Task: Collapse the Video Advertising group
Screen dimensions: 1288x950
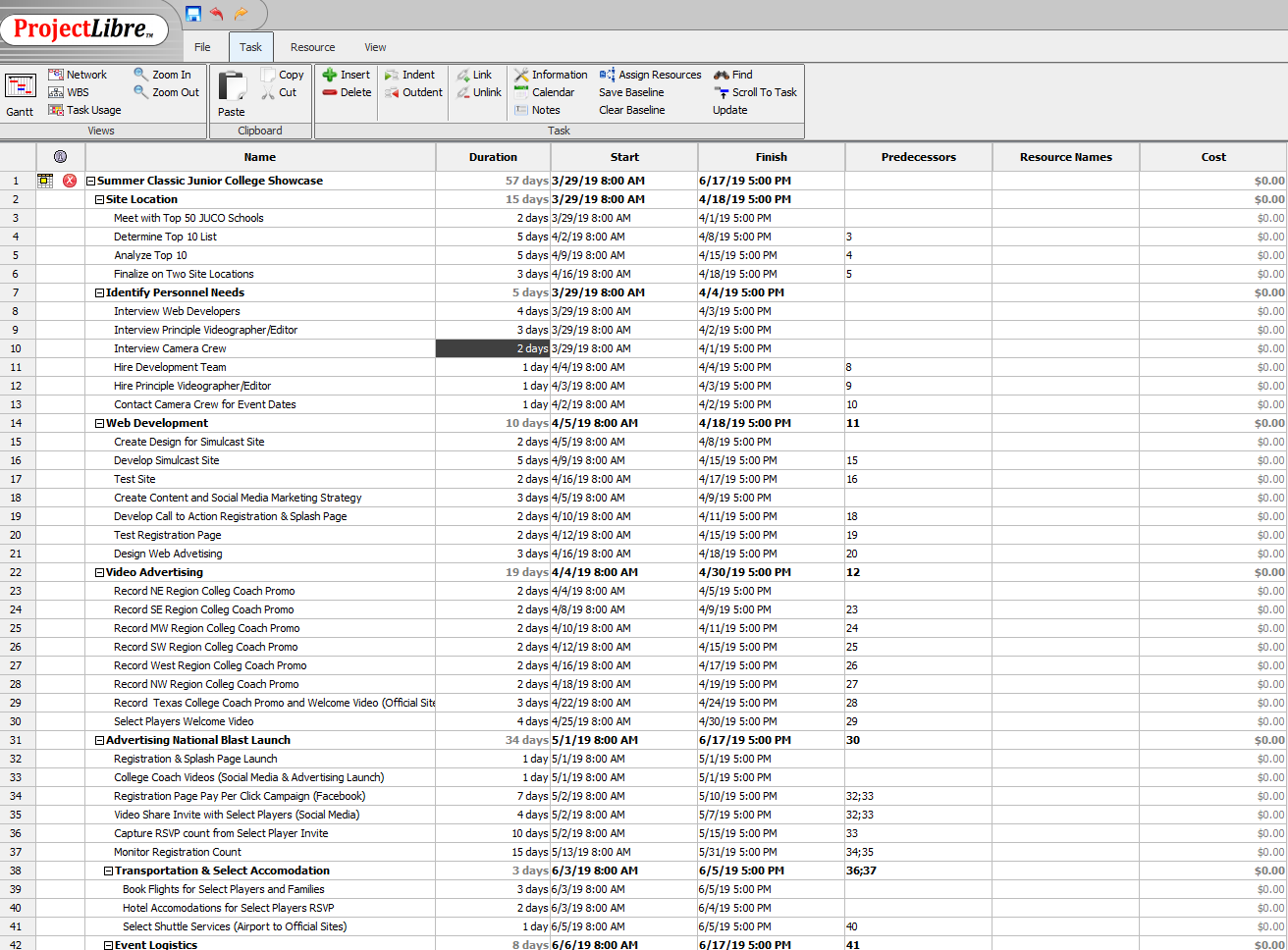Action: coord(100,572)
